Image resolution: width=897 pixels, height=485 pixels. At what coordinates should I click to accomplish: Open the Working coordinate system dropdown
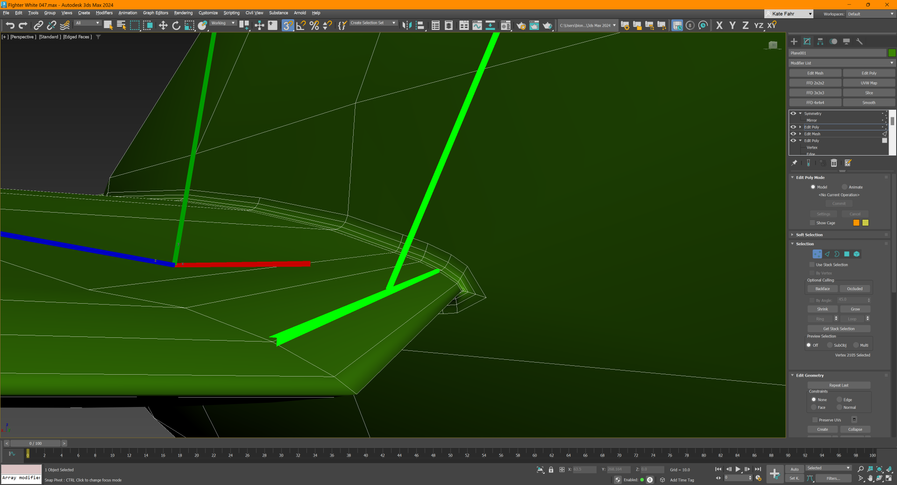(x=223, y=23)
